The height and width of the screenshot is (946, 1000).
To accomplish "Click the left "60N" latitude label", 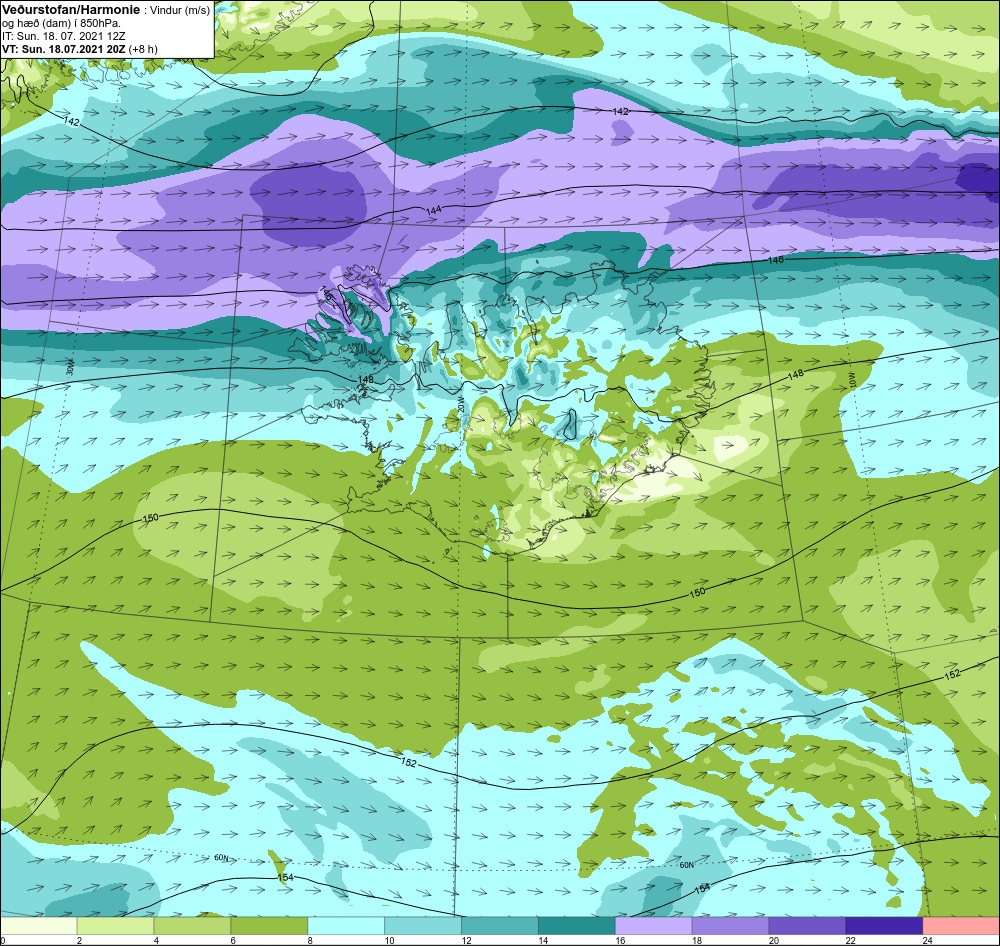I will coord(221,858).
